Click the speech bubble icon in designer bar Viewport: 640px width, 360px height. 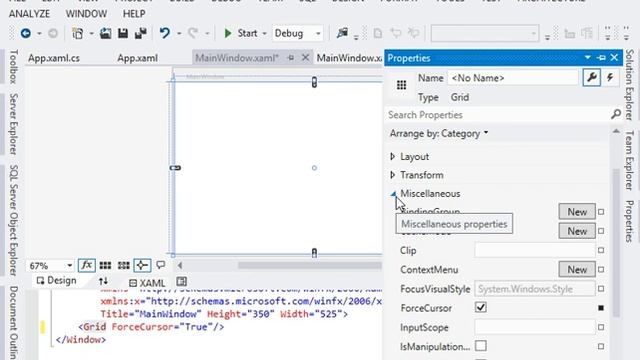pos(161,265)
